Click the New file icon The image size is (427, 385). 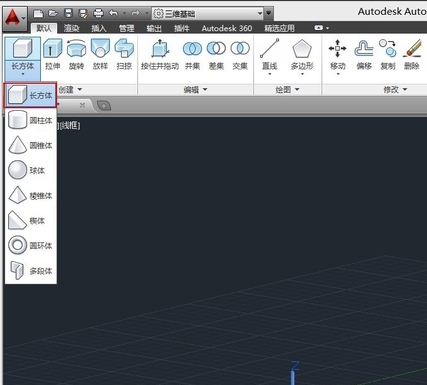39,13
